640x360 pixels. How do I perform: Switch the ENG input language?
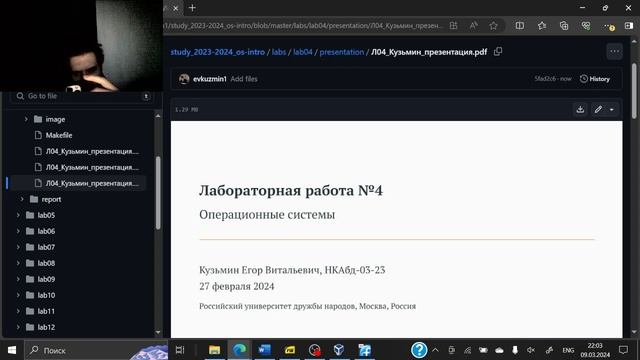[568, 350]
